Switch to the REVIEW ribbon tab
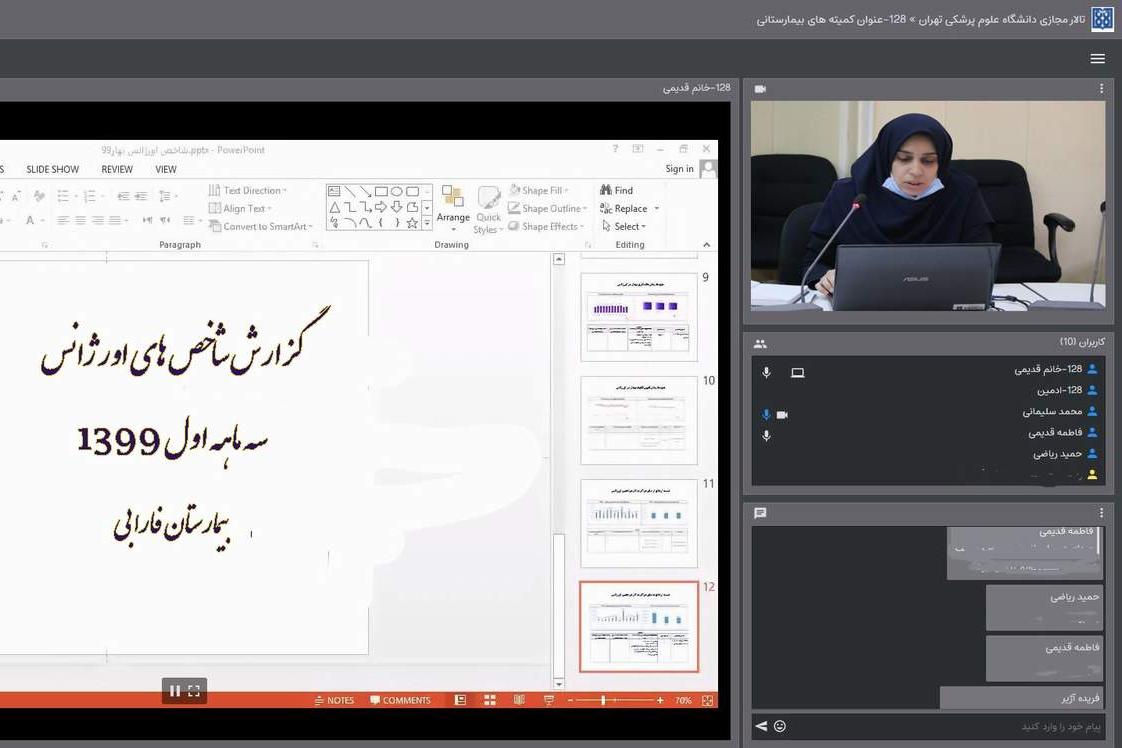Screen dimensions: 1122x748 117,169
